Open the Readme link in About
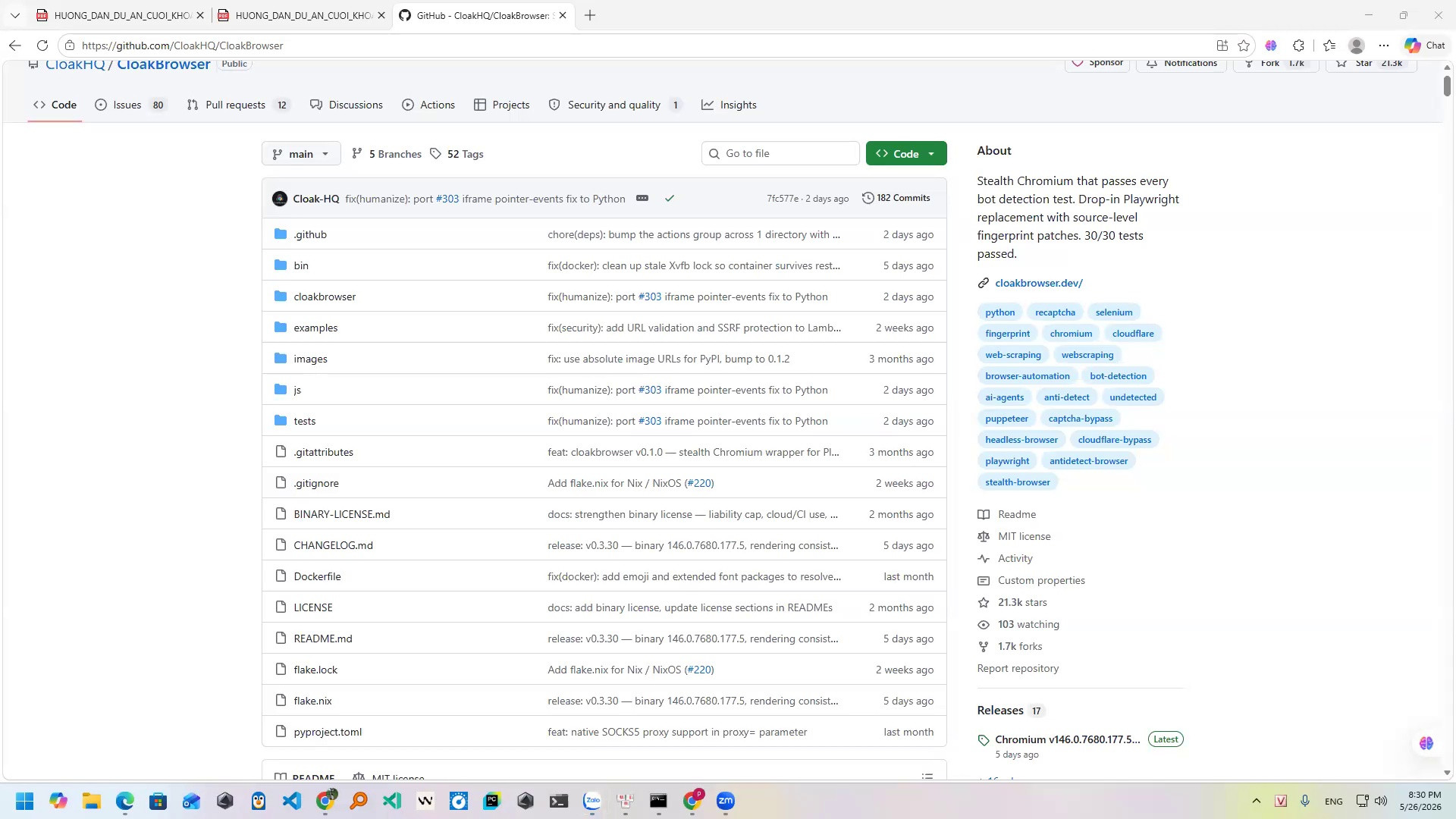This screenshot has width=1456, height=819. pos(1016,514)
